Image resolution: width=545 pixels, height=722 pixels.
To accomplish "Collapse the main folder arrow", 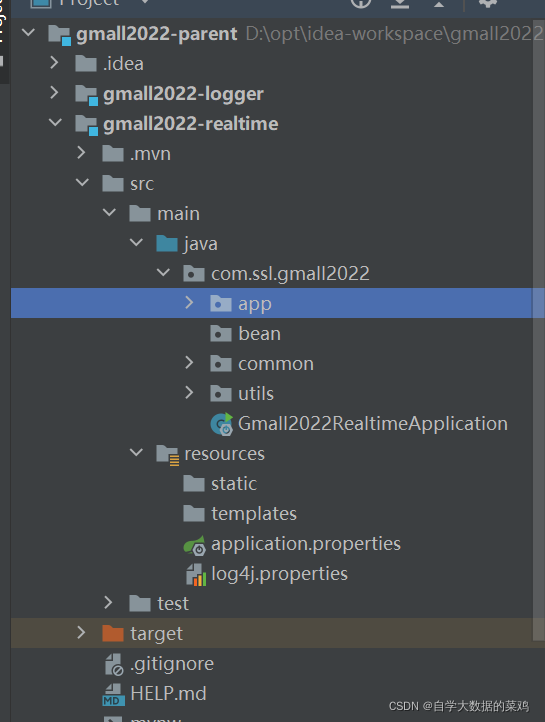I will click(110, 212).
